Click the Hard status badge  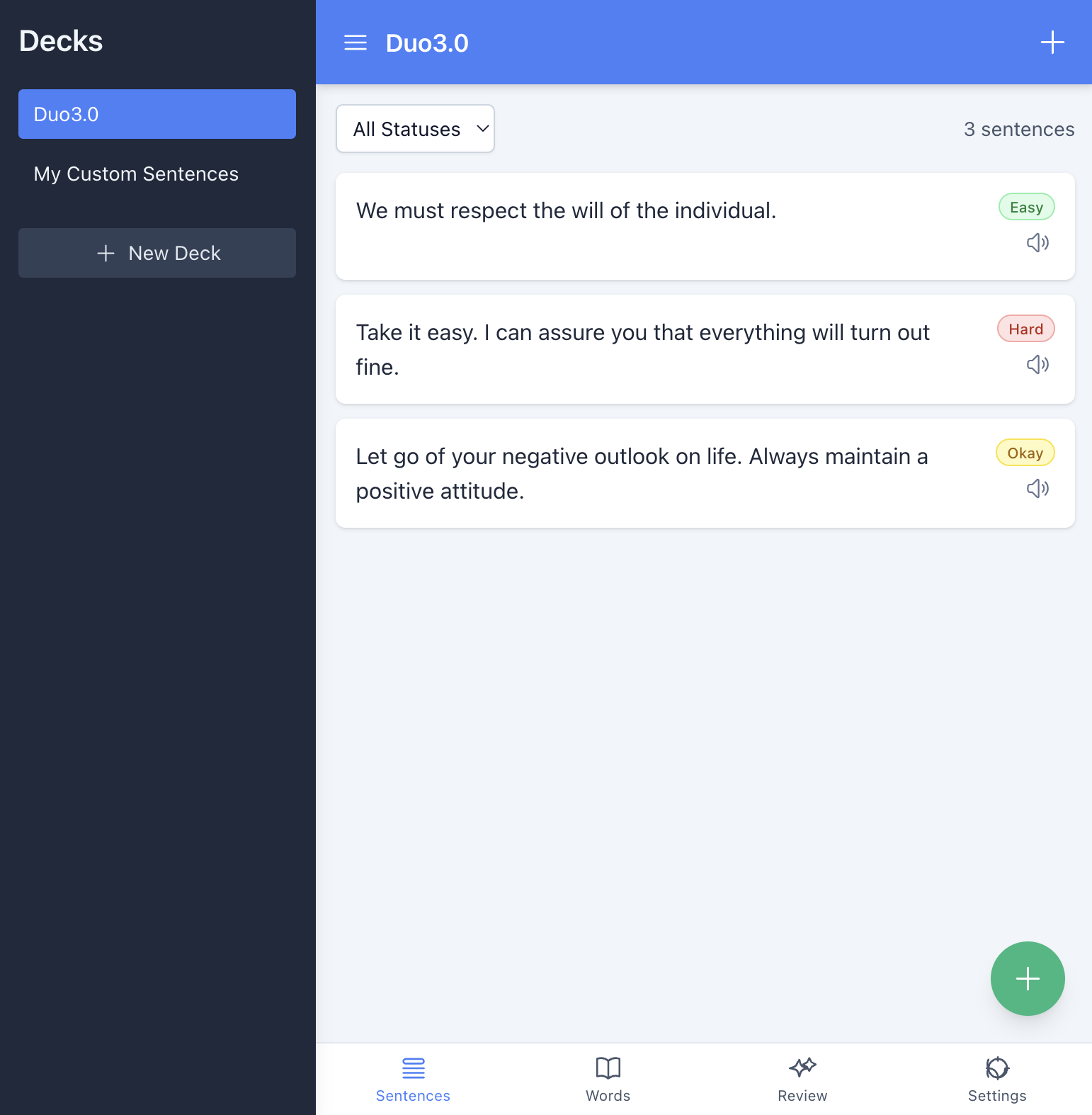click(x=1025, y=329)
